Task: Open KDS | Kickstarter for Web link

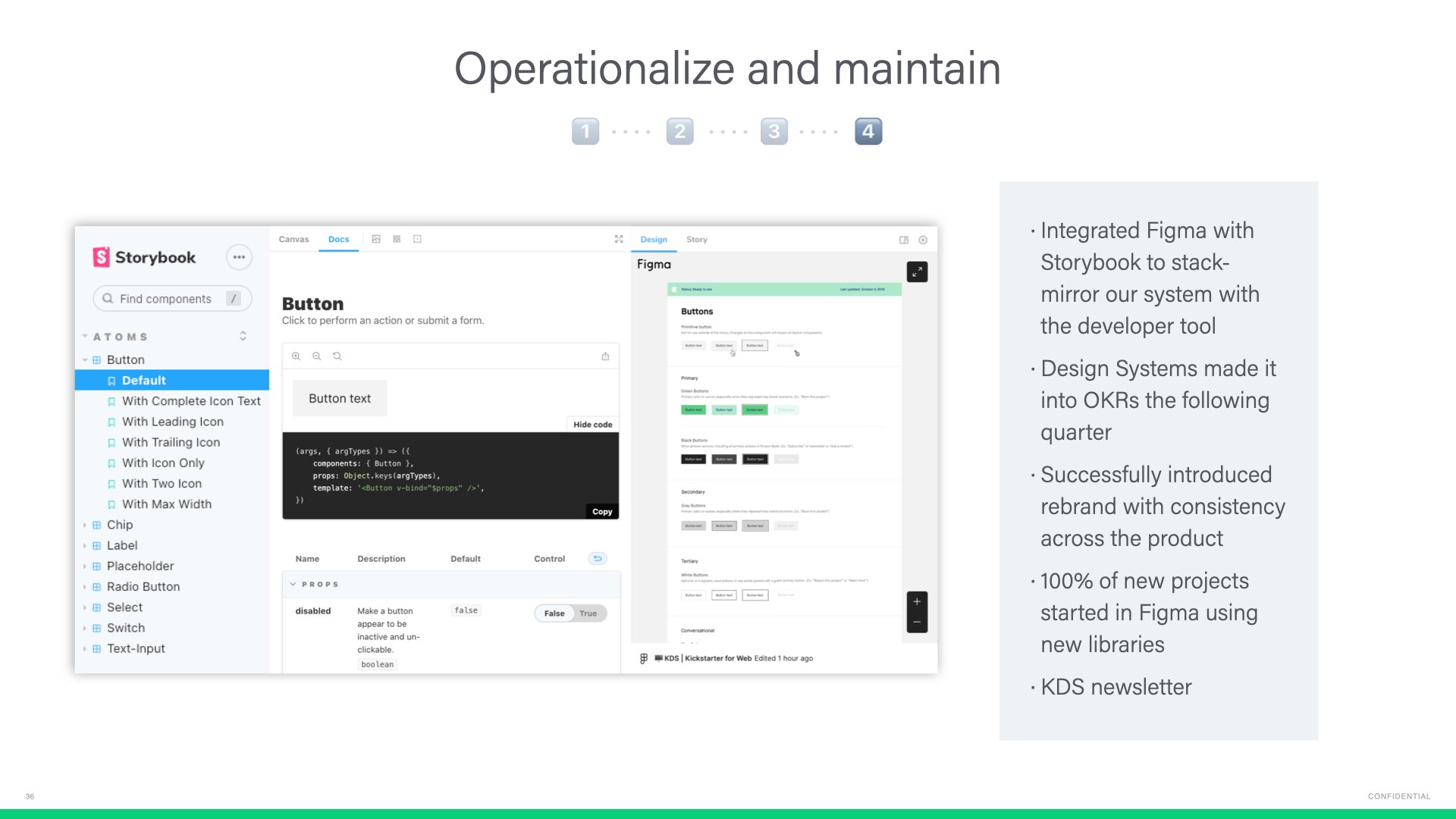Action: point(708,658)
